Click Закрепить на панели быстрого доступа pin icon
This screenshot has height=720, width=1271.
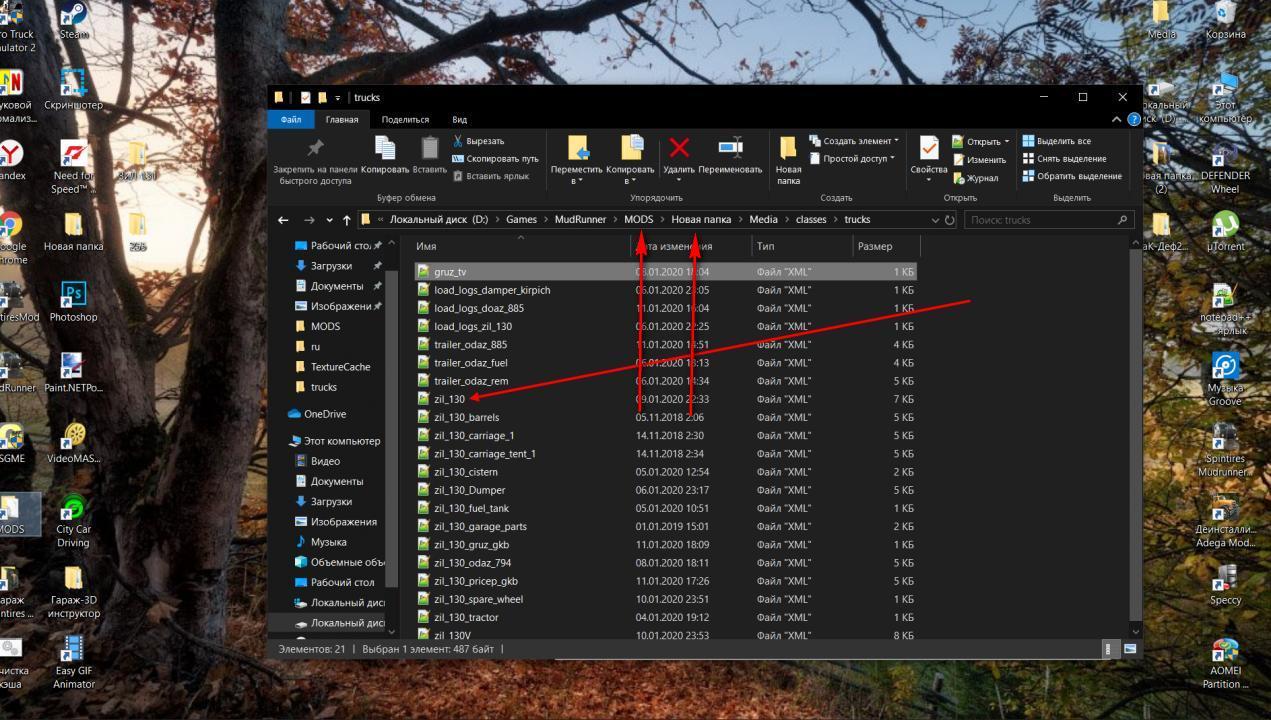pyautogui.click(x=315, y=149)
